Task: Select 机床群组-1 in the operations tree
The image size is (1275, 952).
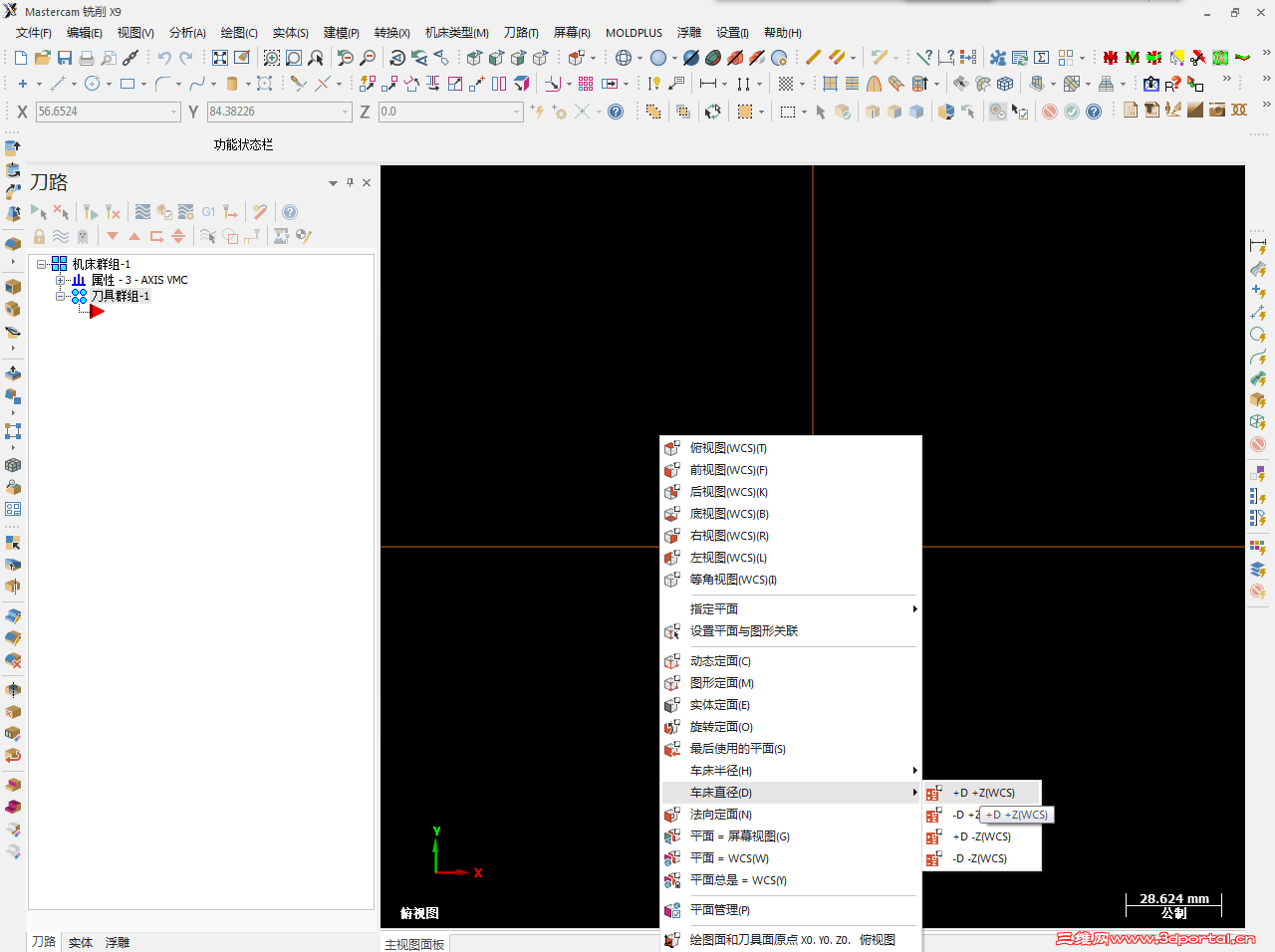Action: [102, 264]
